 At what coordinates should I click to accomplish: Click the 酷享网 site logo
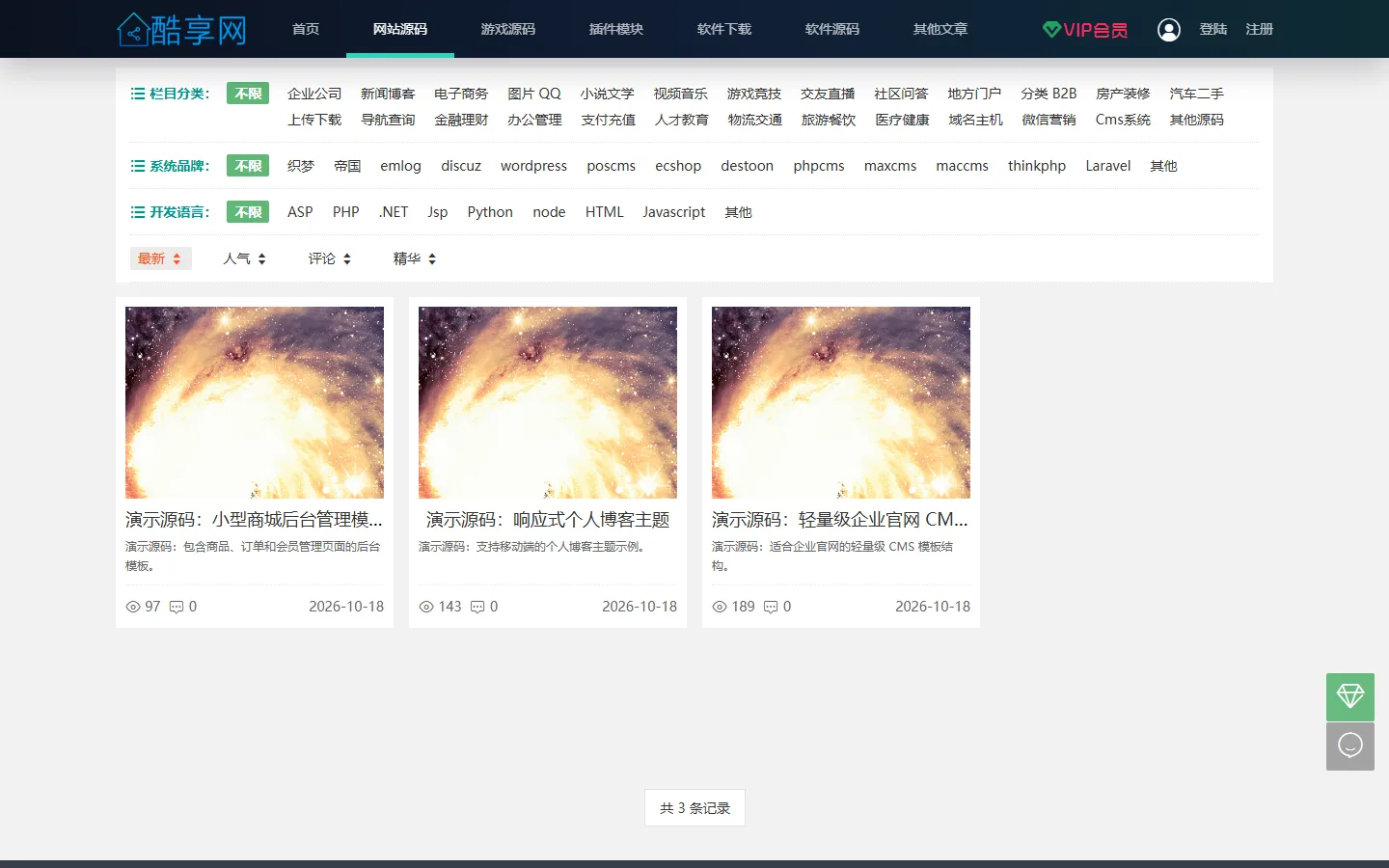182,30
